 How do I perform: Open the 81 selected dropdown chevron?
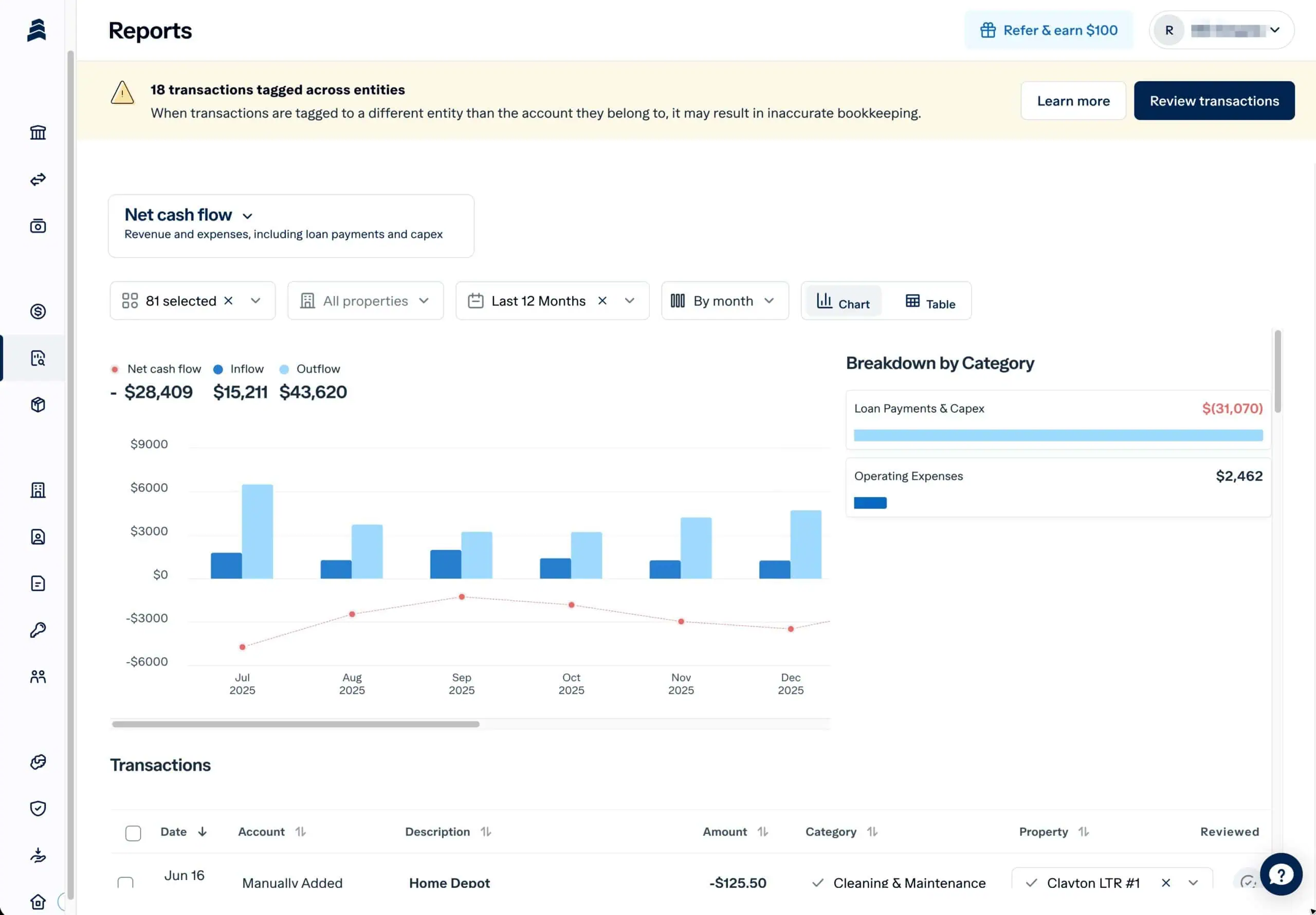click(x=255, y=300)
